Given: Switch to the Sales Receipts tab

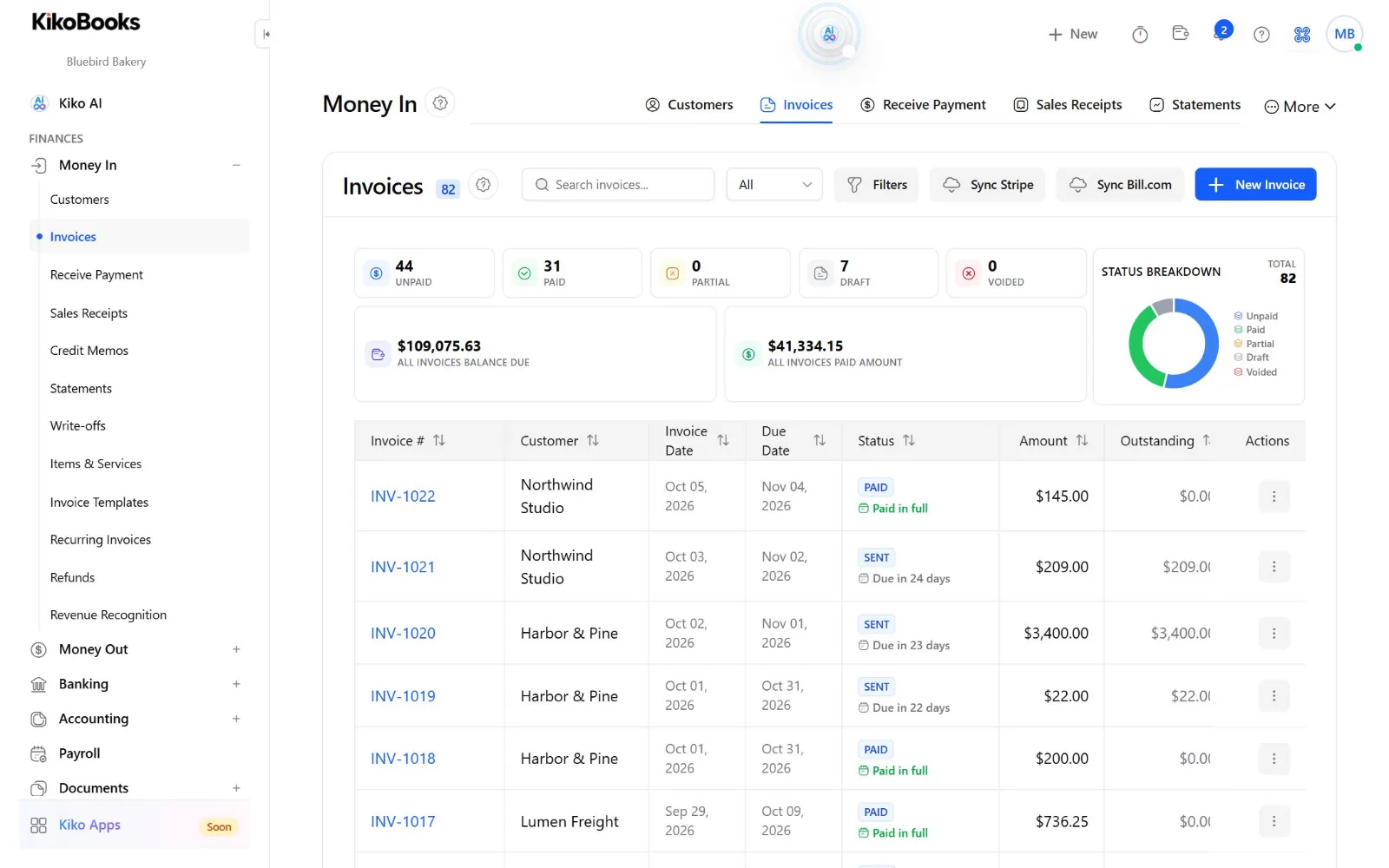Looking at the screenshot, I should [x=1068, y=105].
